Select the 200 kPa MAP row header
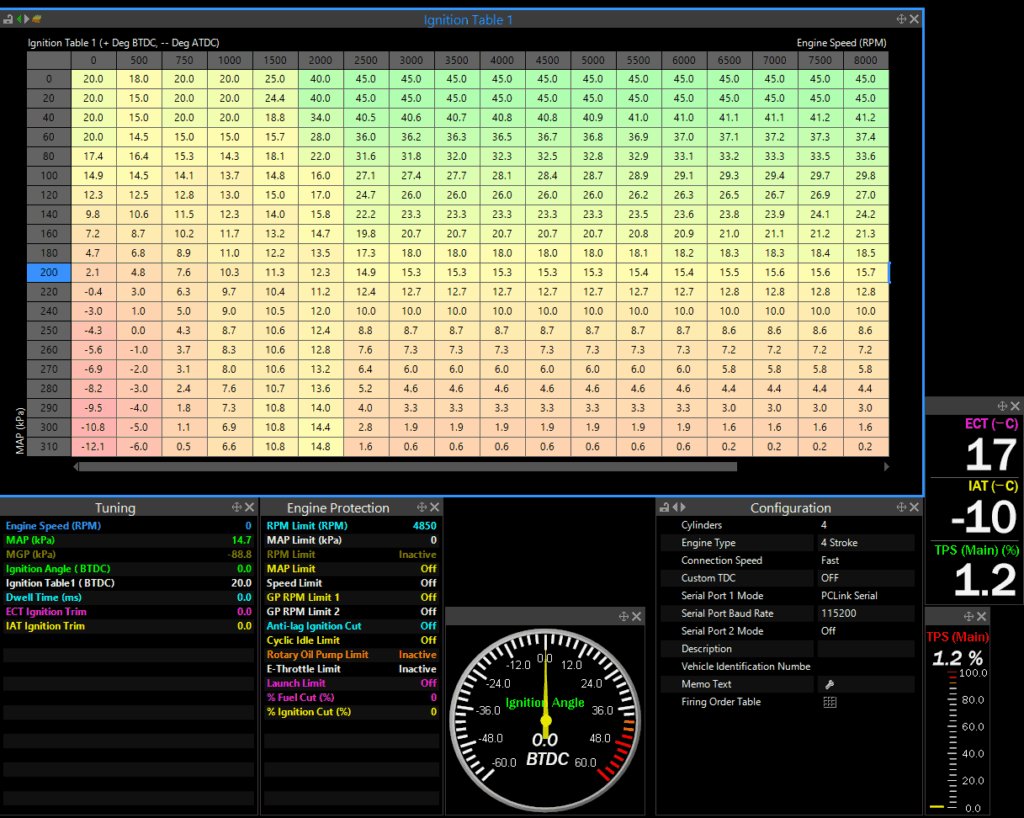Screen dimensions: 1024x818 pyautogui.click(x=49, y=272)
